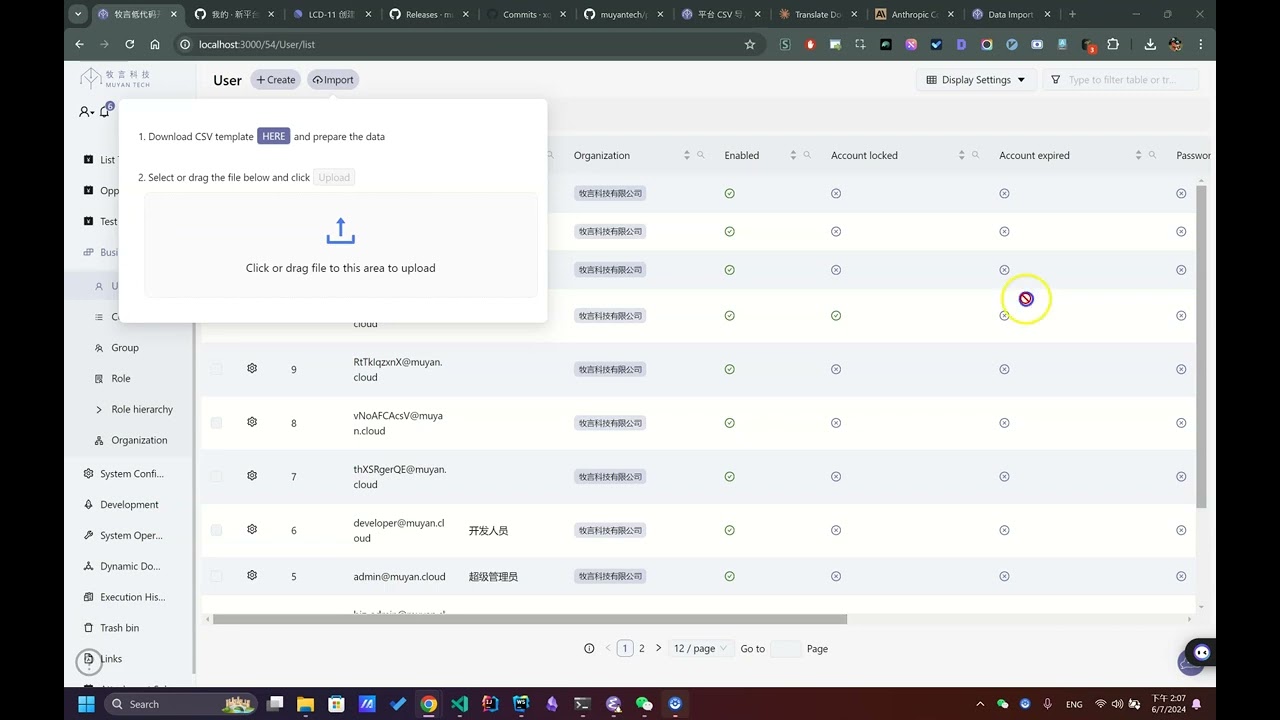The image size is (1280, 720).
Task: Reload the page in the browser
Action: pos(130,44)
